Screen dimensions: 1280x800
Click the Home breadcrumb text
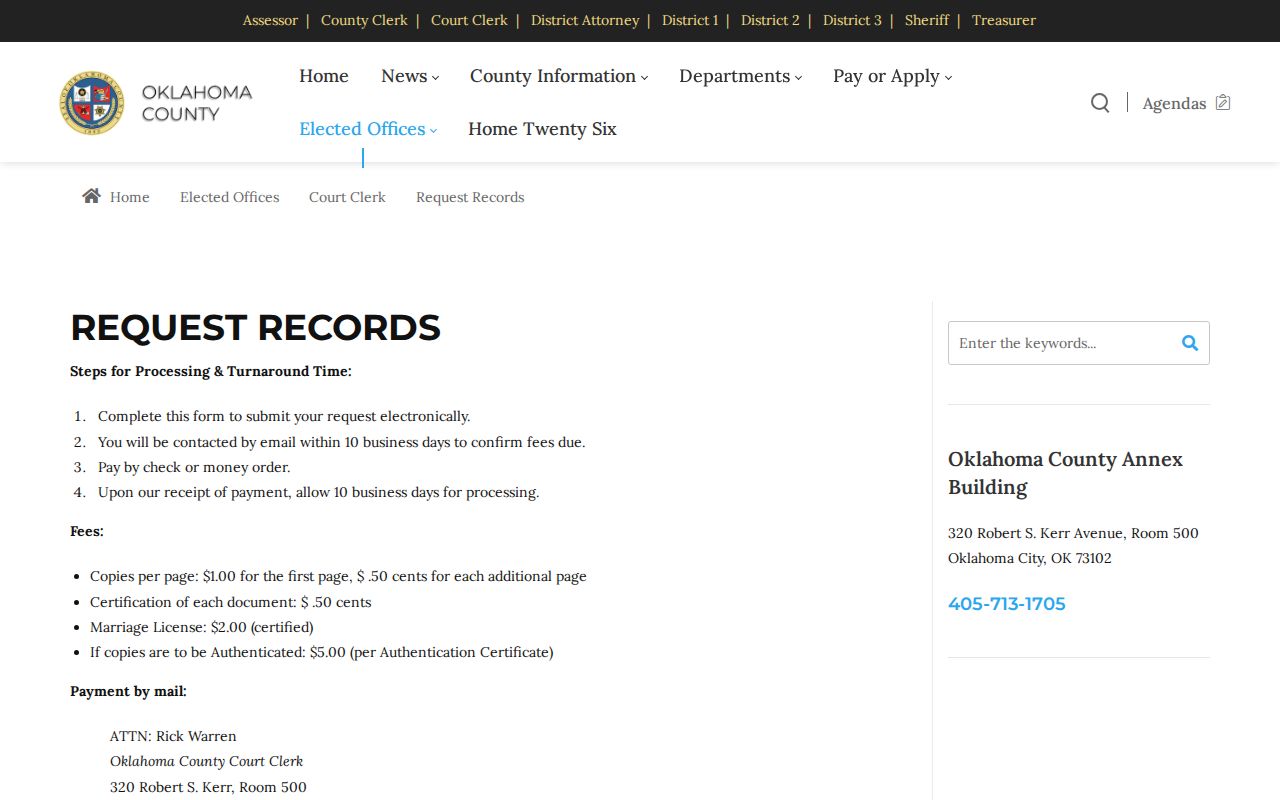(130, 197)
